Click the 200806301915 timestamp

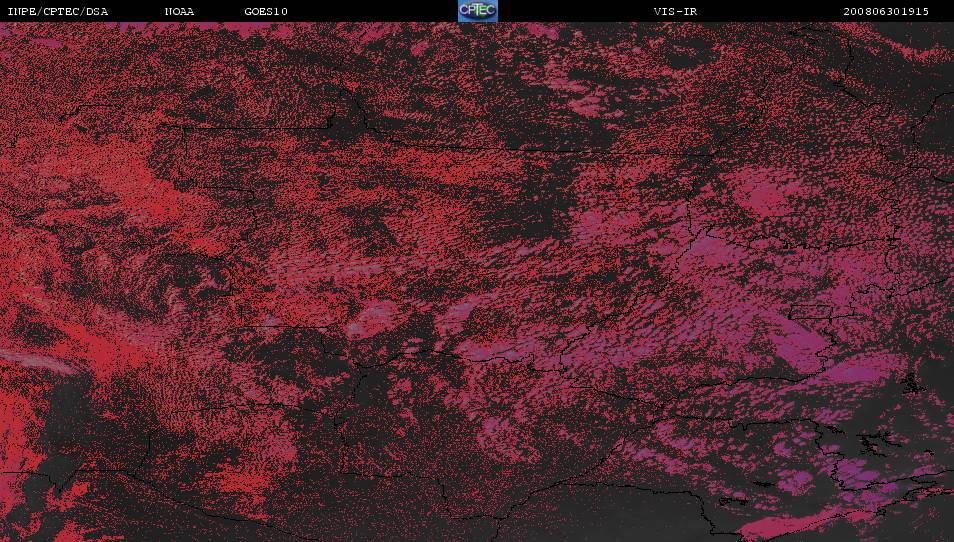coord(886,12)
